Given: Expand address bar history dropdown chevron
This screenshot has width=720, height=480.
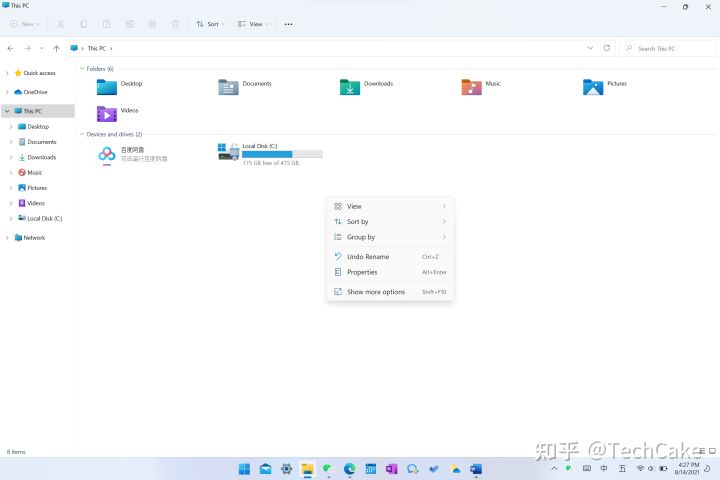Looking at the screenshot, I should pos(591,48).
